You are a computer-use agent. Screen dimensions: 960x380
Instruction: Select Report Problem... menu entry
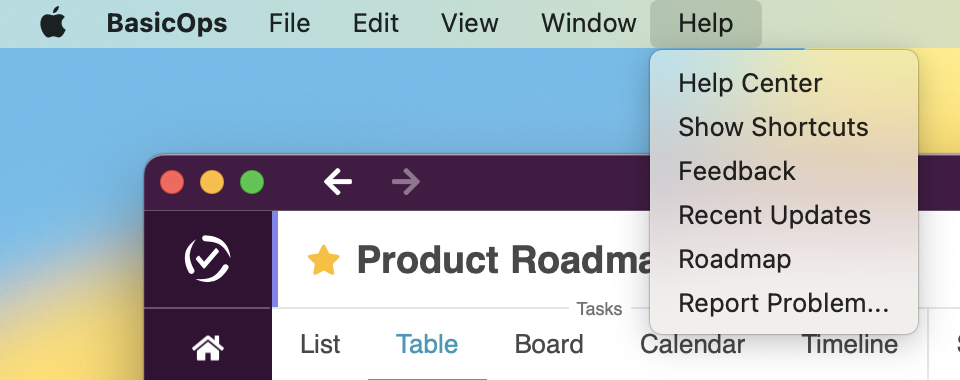point(784,304)
